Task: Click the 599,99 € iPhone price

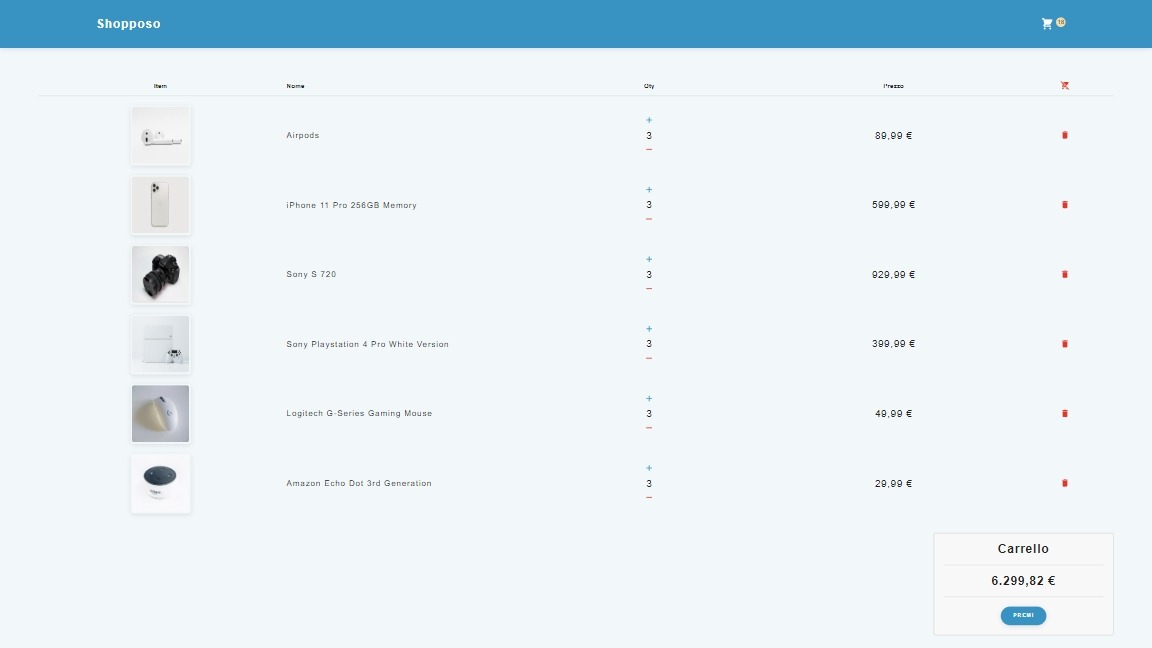Action: [x=893, y=205]
